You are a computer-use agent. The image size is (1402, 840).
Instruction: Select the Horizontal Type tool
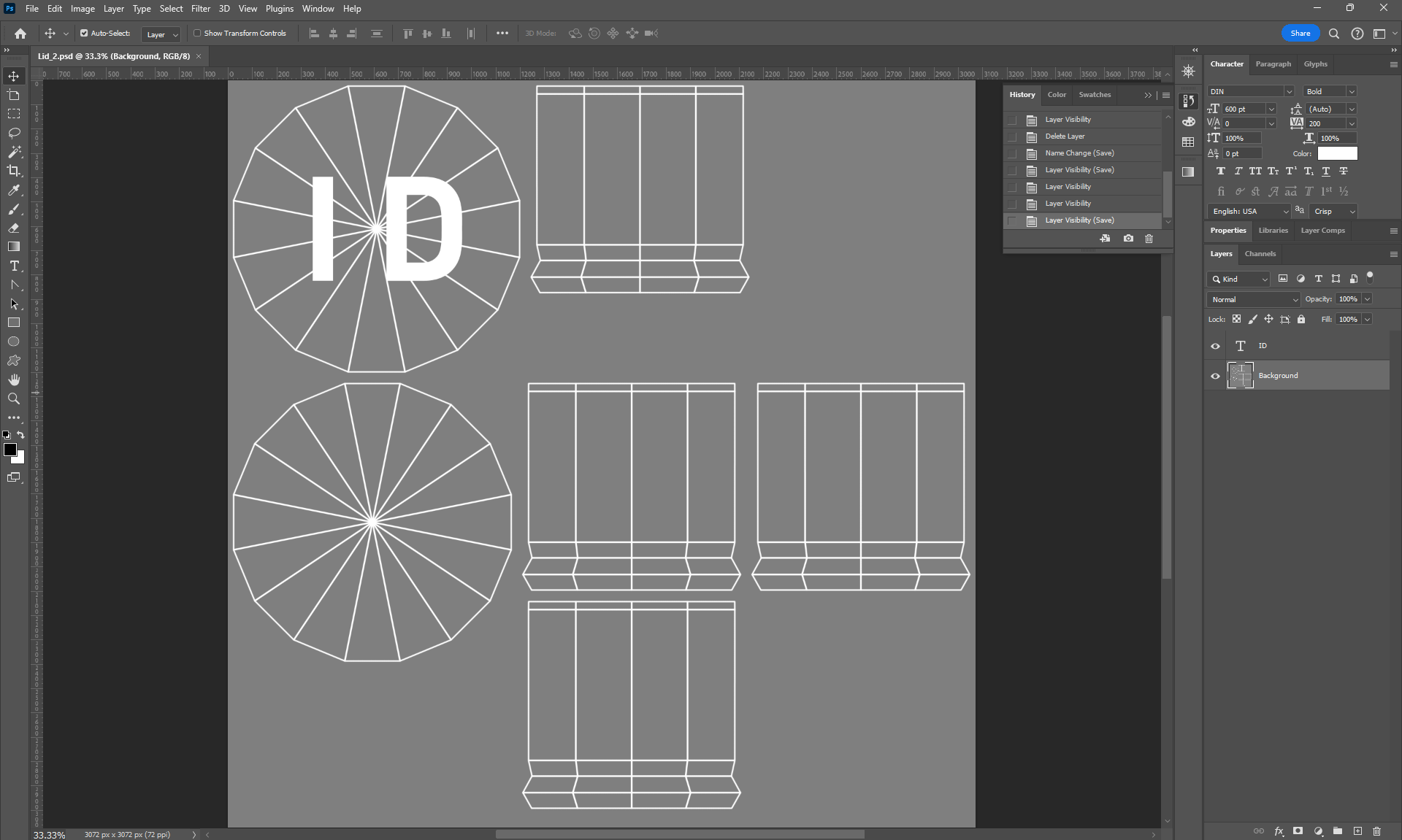click(14, 266)
